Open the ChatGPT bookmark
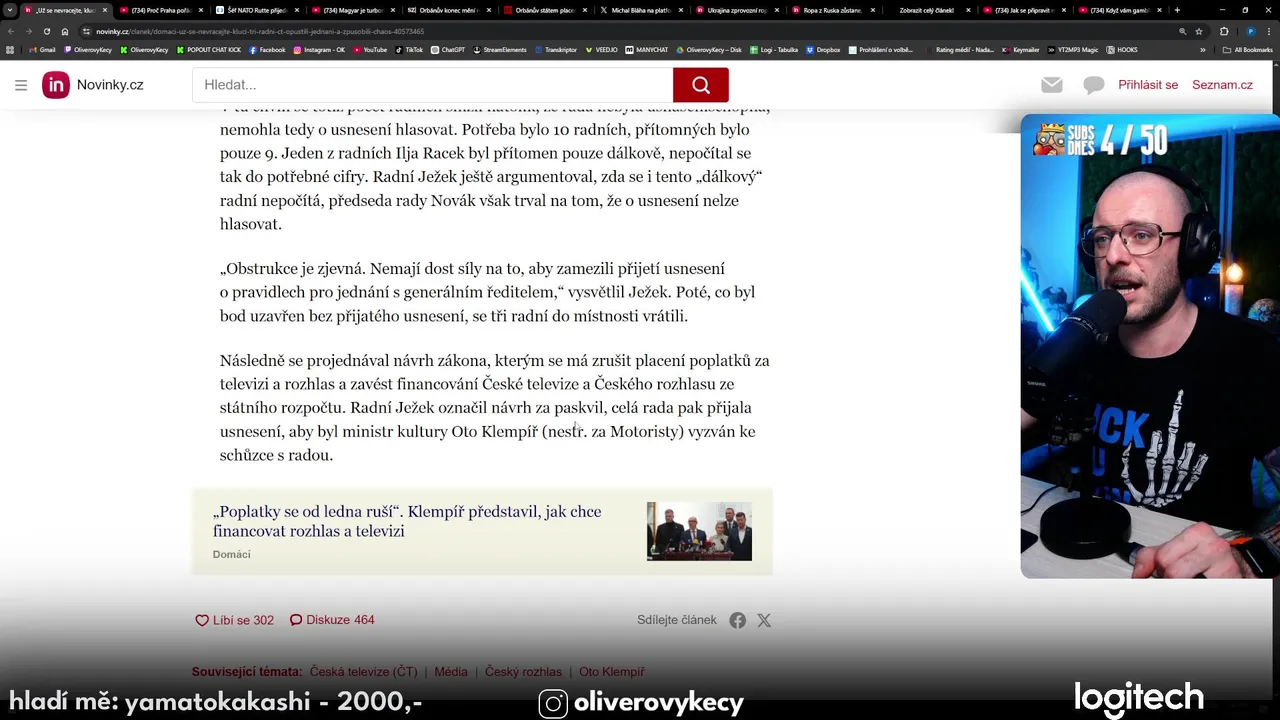 click(448, 49)
